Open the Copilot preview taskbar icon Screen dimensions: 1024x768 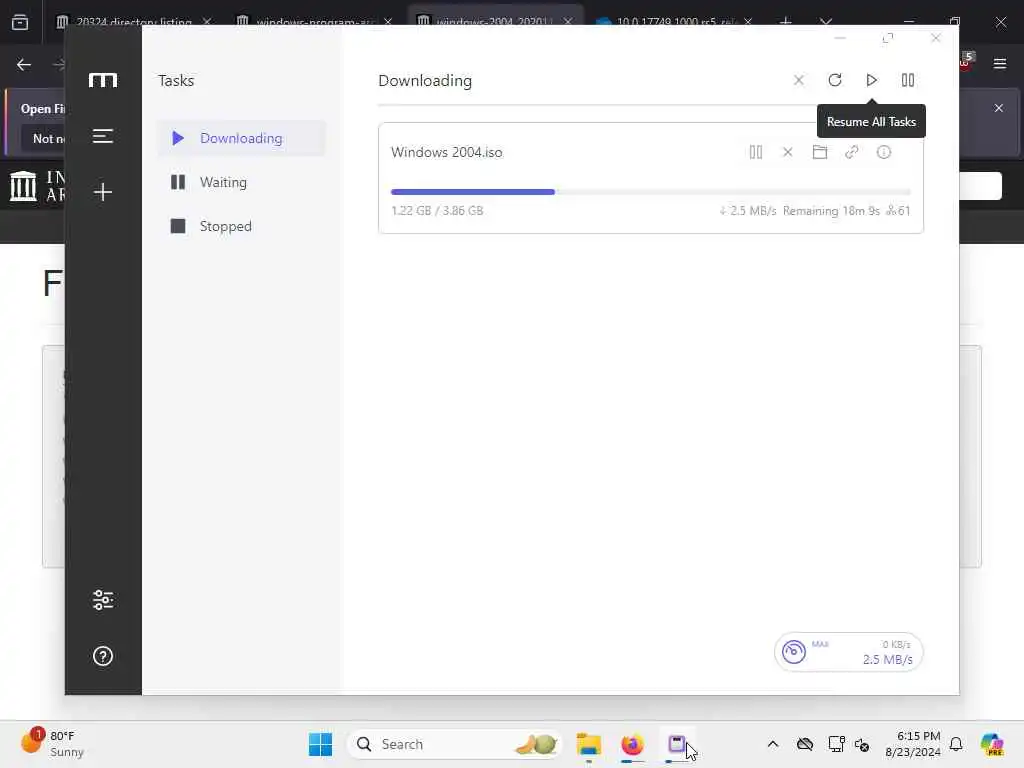(992, 744)
